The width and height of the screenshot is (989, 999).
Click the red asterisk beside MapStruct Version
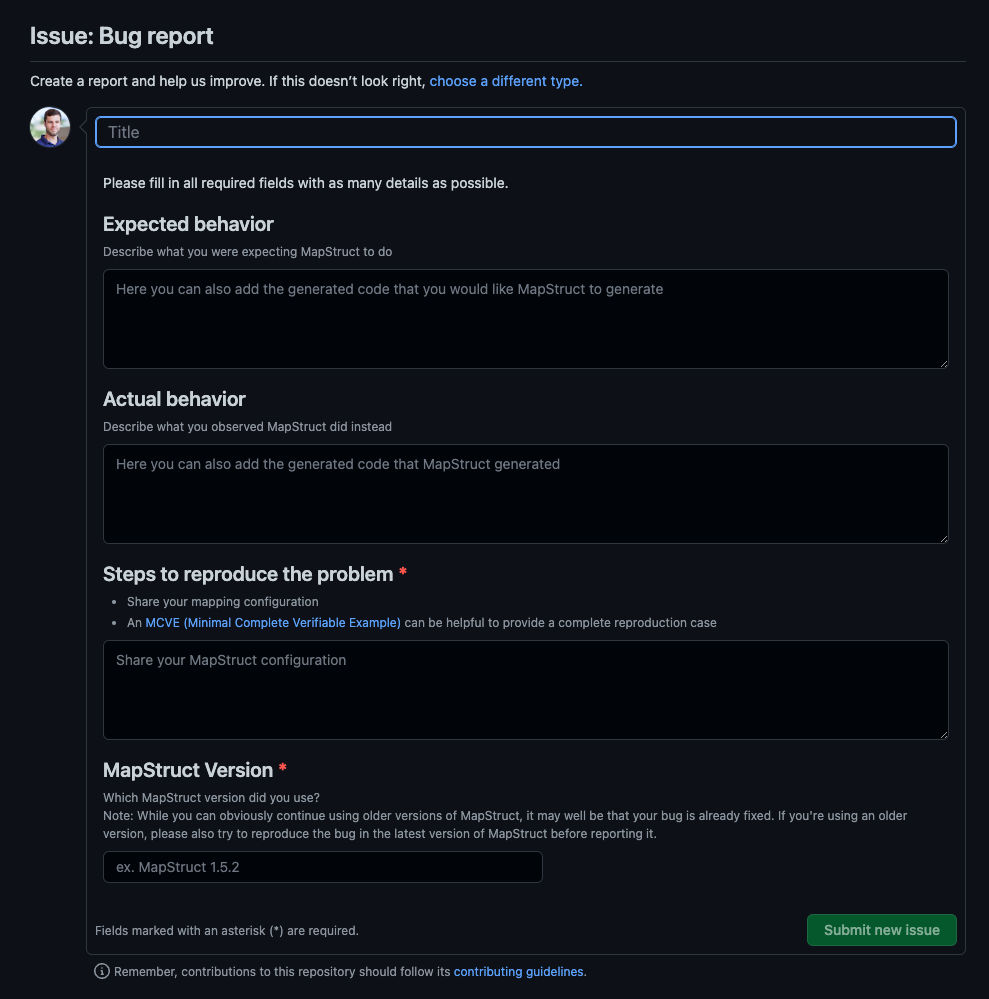click(x=283, y=770)
